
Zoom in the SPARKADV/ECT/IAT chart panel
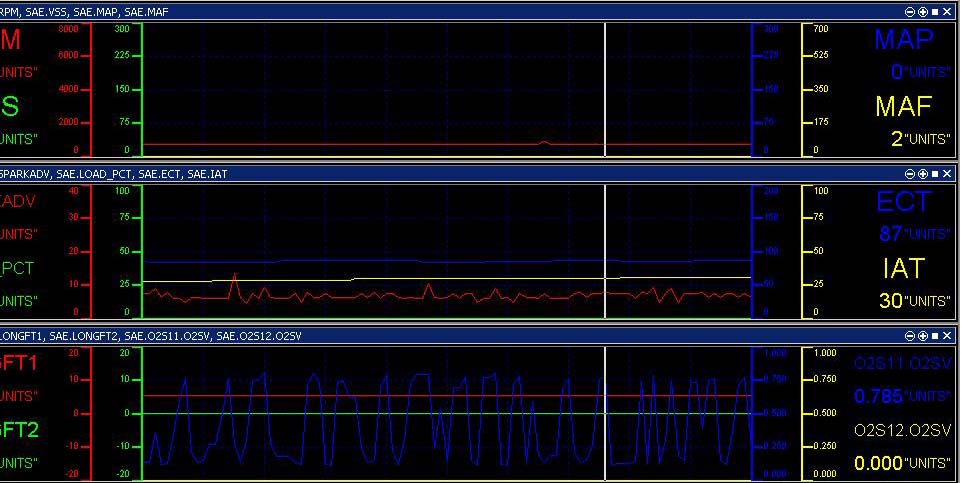pos(923,174)
